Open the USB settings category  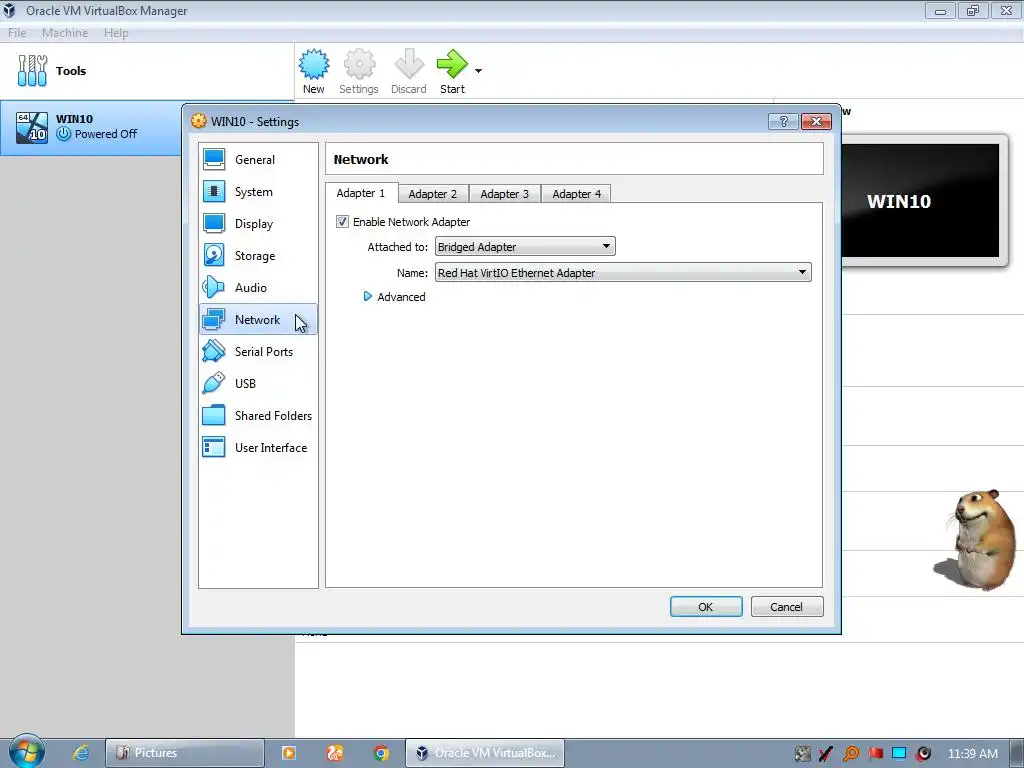pos(258,383)
